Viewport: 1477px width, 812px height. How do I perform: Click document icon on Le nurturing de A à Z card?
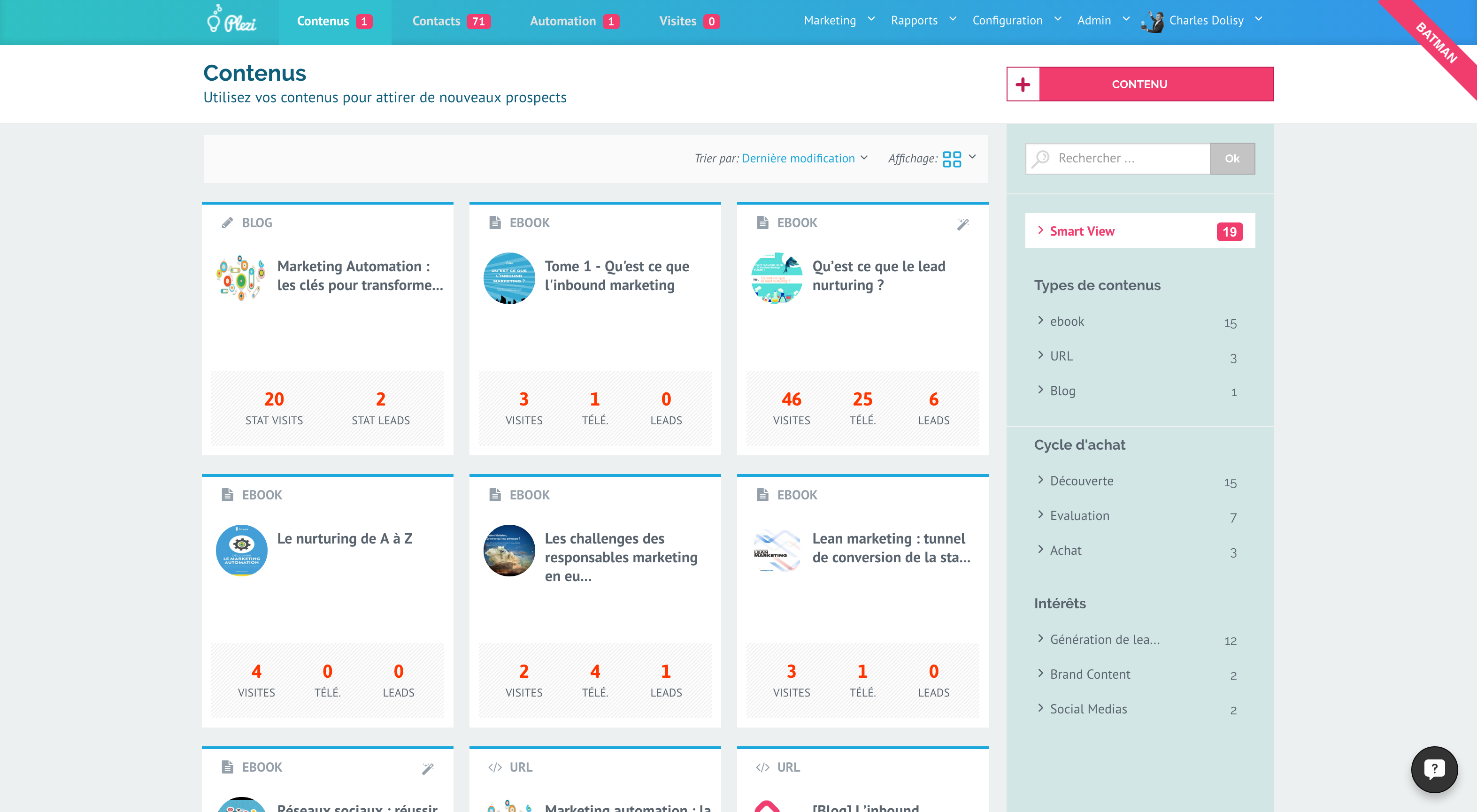tap(228, 495)
